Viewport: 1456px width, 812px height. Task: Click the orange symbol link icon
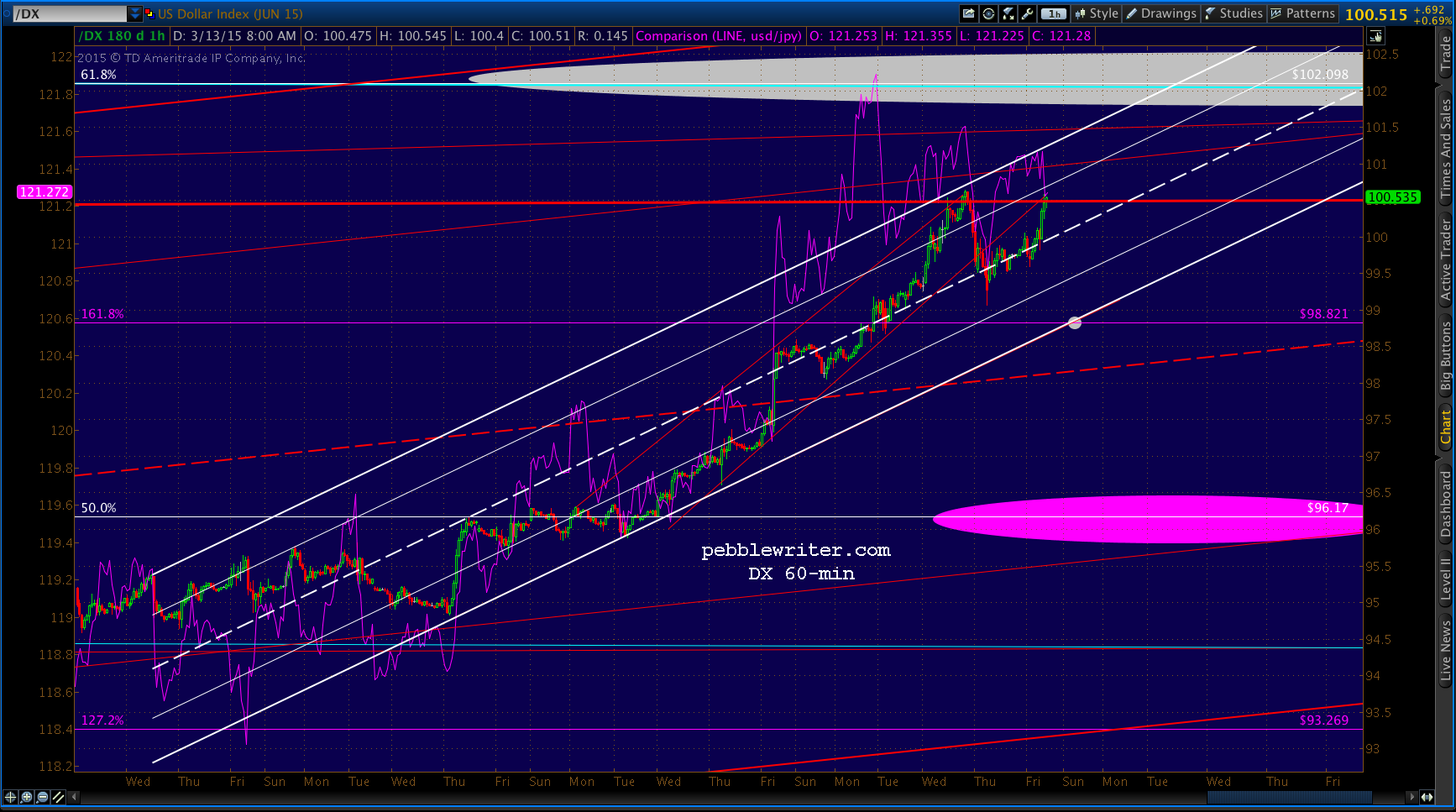tap(149, 13)
